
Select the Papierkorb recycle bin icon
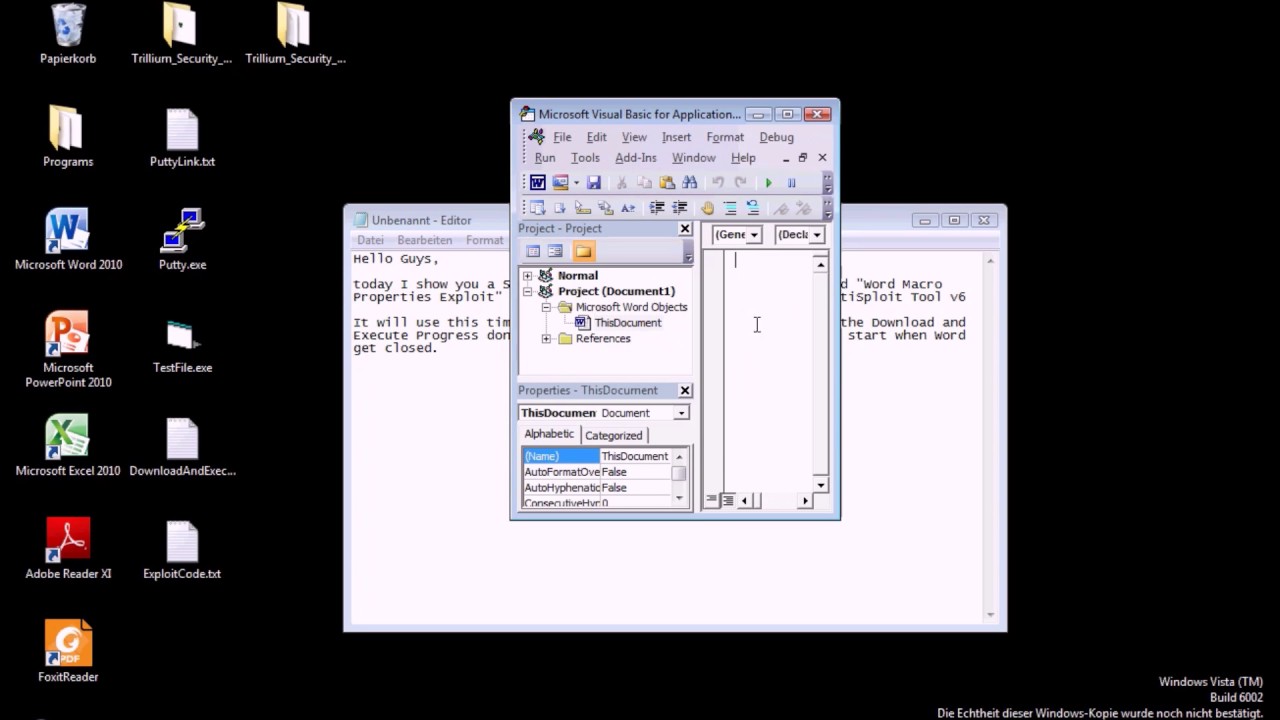(x=68, y=33)
